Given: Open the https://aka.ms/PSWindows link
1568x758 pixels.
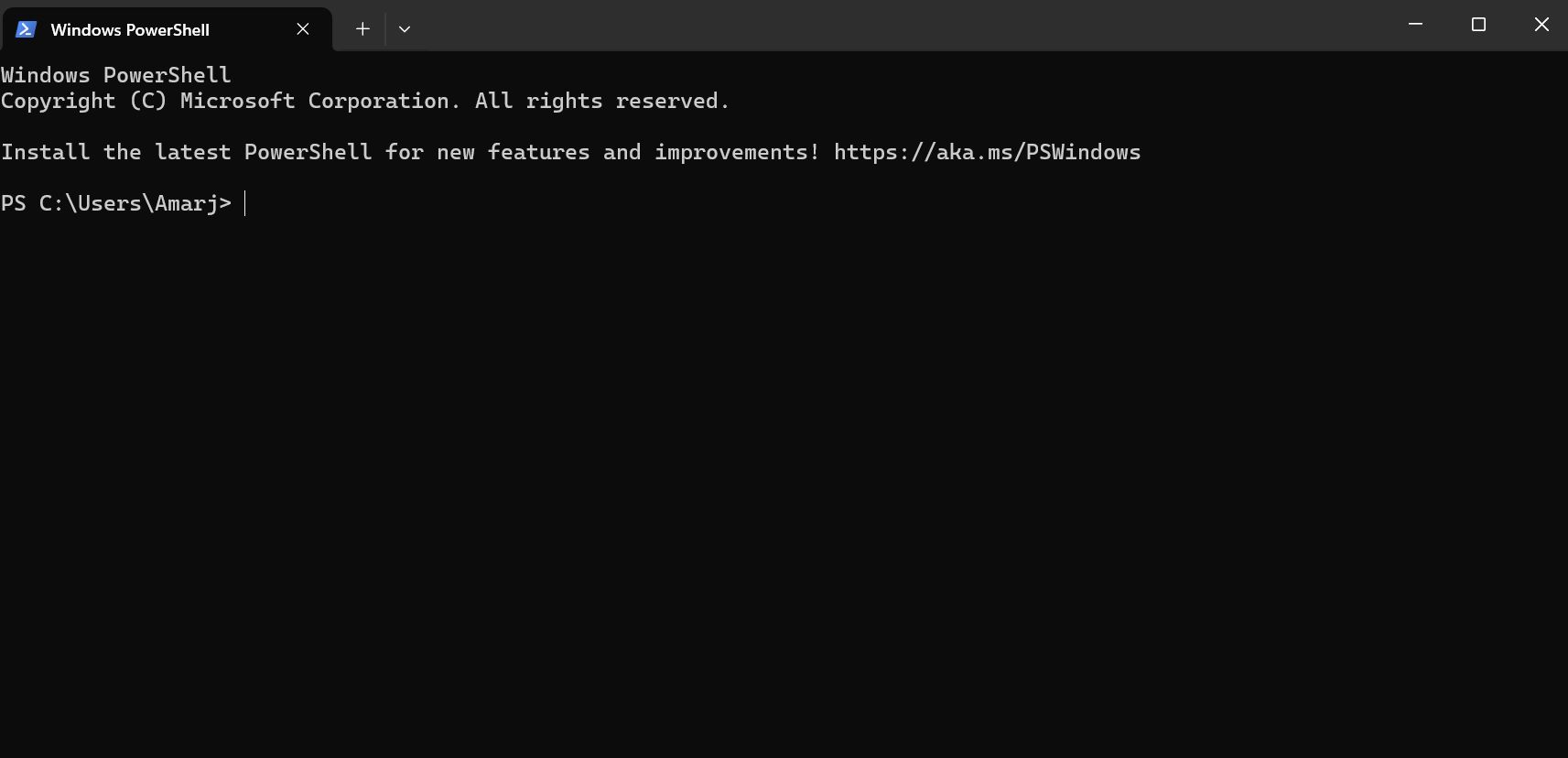Looking at the screenshot, I should point(987,152).
